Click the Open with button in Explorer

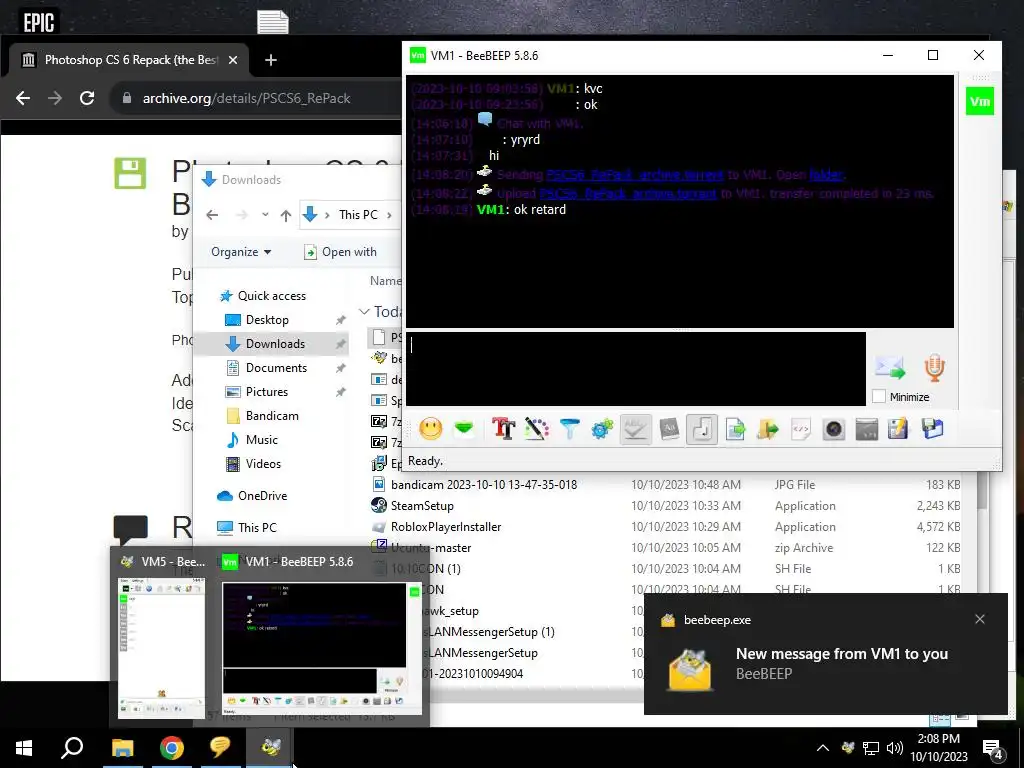point(341,252)
